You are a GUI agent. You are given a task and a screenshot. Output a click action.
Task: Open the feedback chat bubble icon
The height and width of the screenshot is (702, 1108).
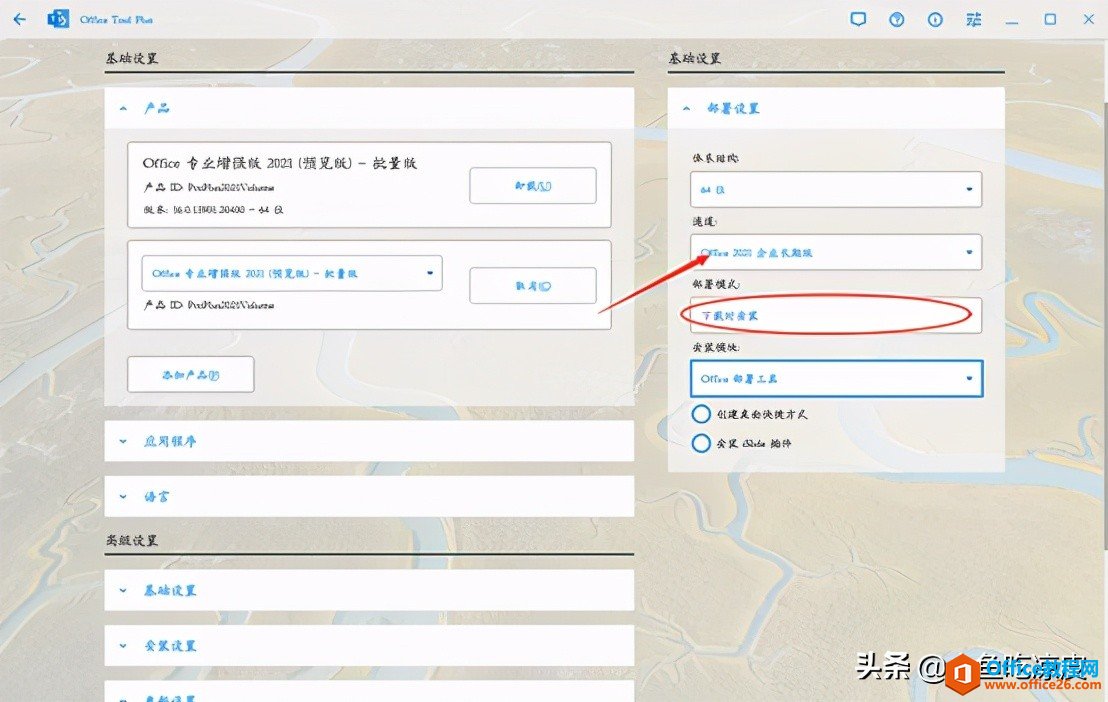click(x=858, y=18)
